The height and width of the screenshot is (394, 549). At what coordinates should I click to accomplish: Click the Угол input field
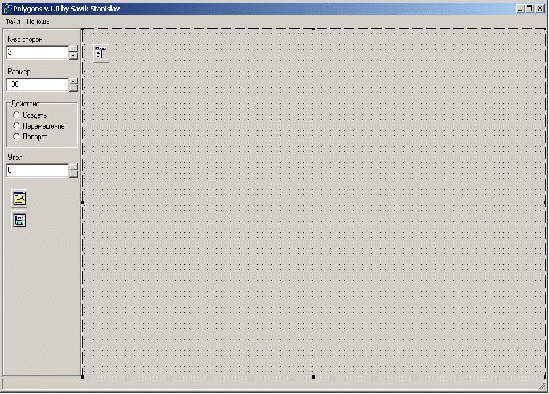point(37,170)
